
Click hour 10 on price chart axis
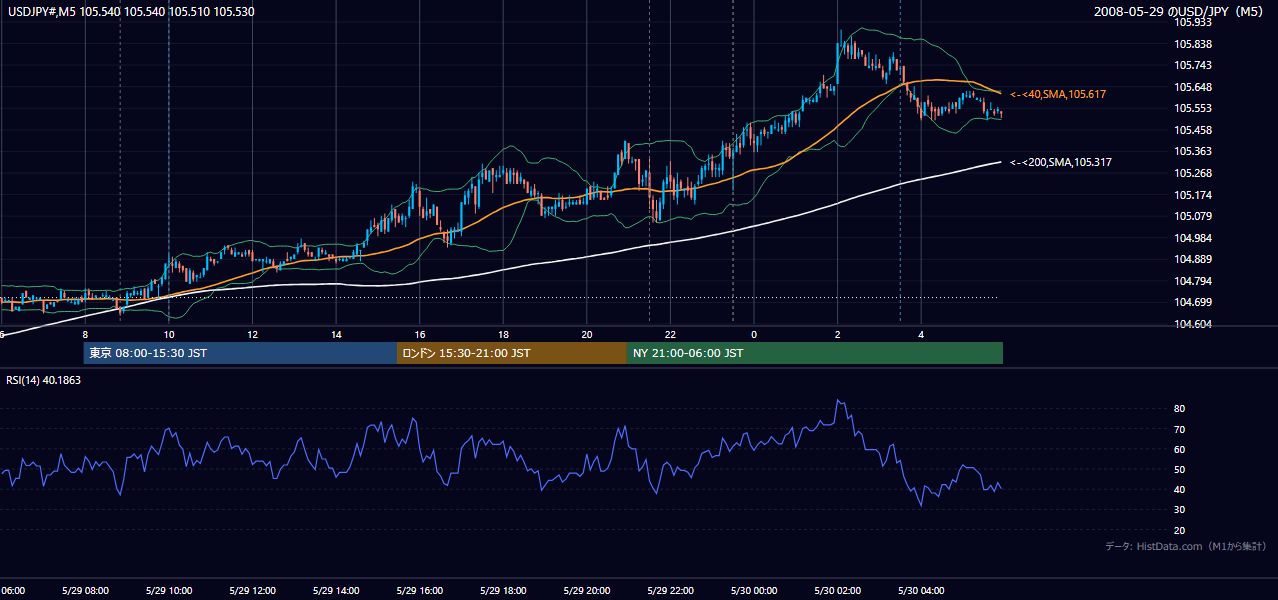point(169,334)
